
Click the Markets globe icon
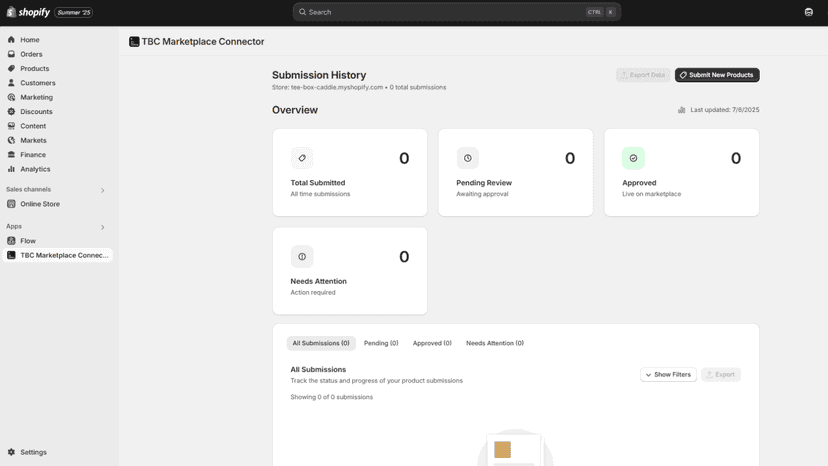11,140
